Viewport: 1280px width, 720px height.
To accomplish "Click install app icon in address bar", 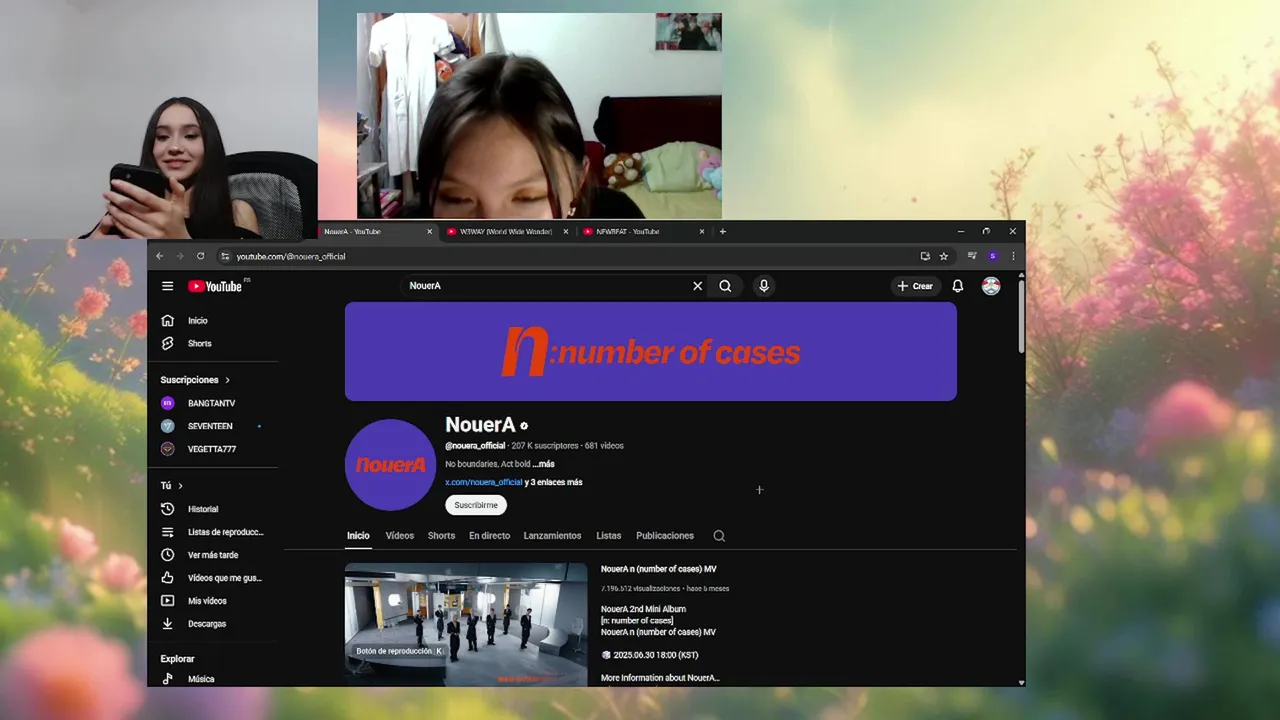I will [x=925, y=256].
